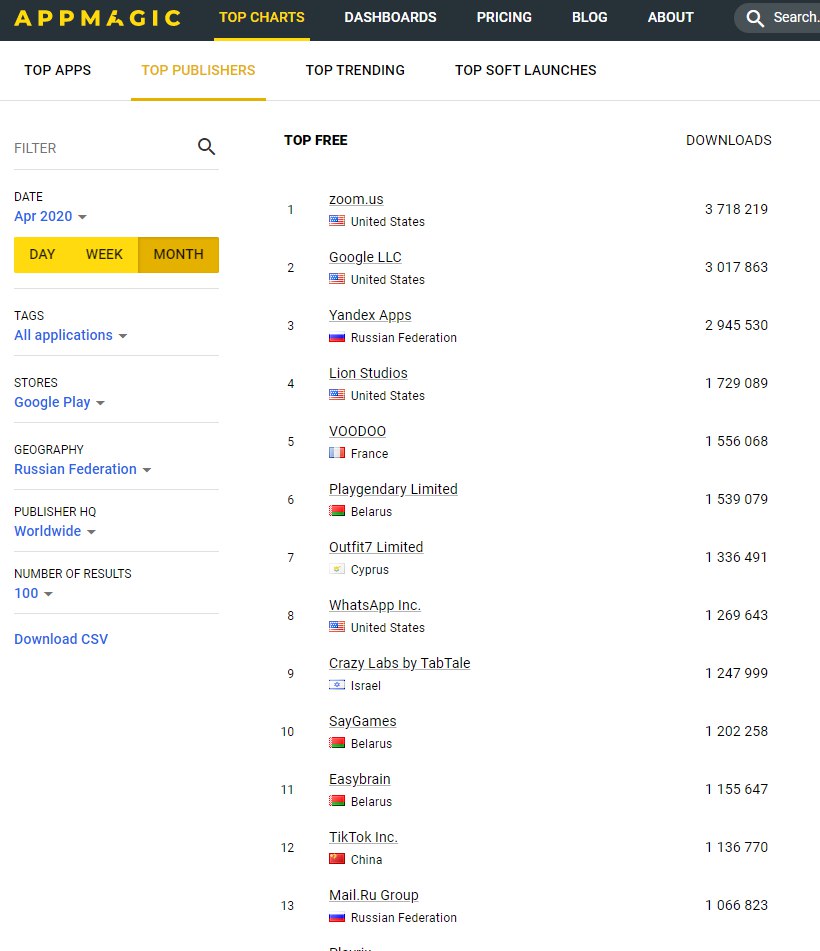This screenshot has height=951, width=820.
Task: Switch to the TOP SOFT LAUNCHES tab
Action: point(526,70)
